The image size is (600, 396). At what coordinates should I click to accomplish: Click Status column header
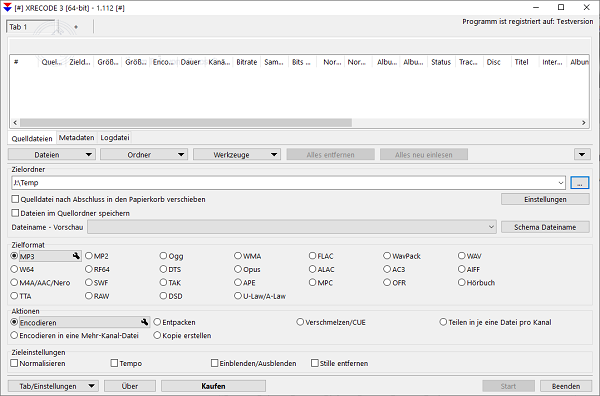point(441,62)
